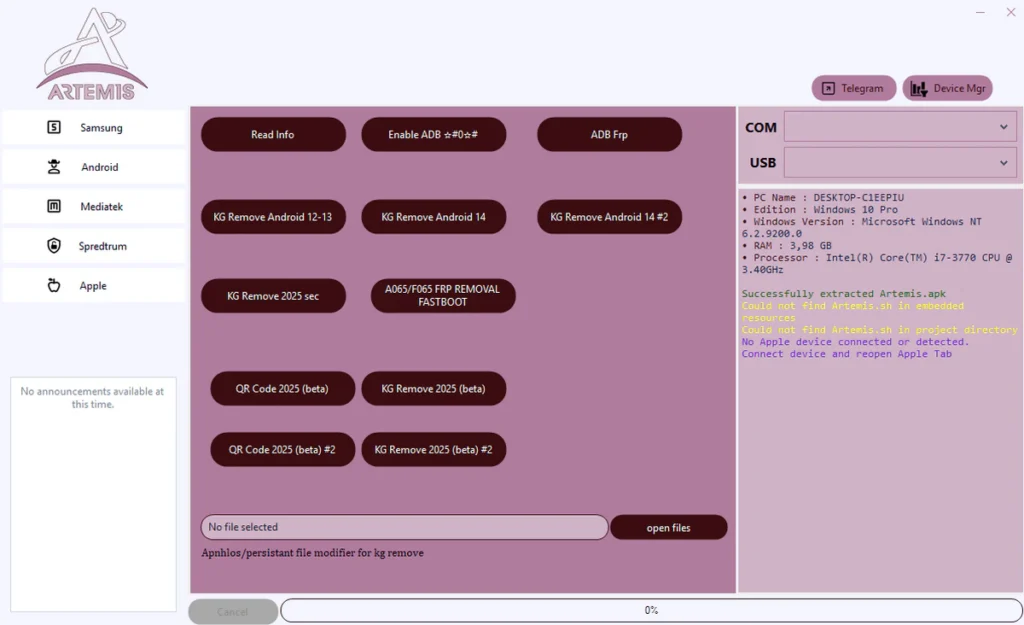This screenshot has height=625, width=1024.
Task: Minimize the Artemis window
Action: [x=980, y=12]
